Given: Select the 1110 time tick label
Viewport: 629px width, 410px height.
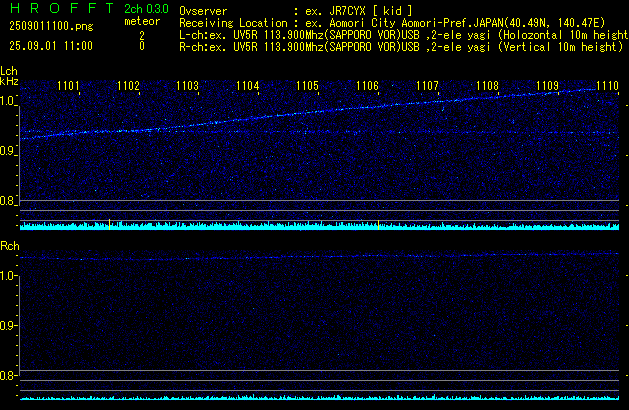Looking at the screenshot, I should [607, 86].
